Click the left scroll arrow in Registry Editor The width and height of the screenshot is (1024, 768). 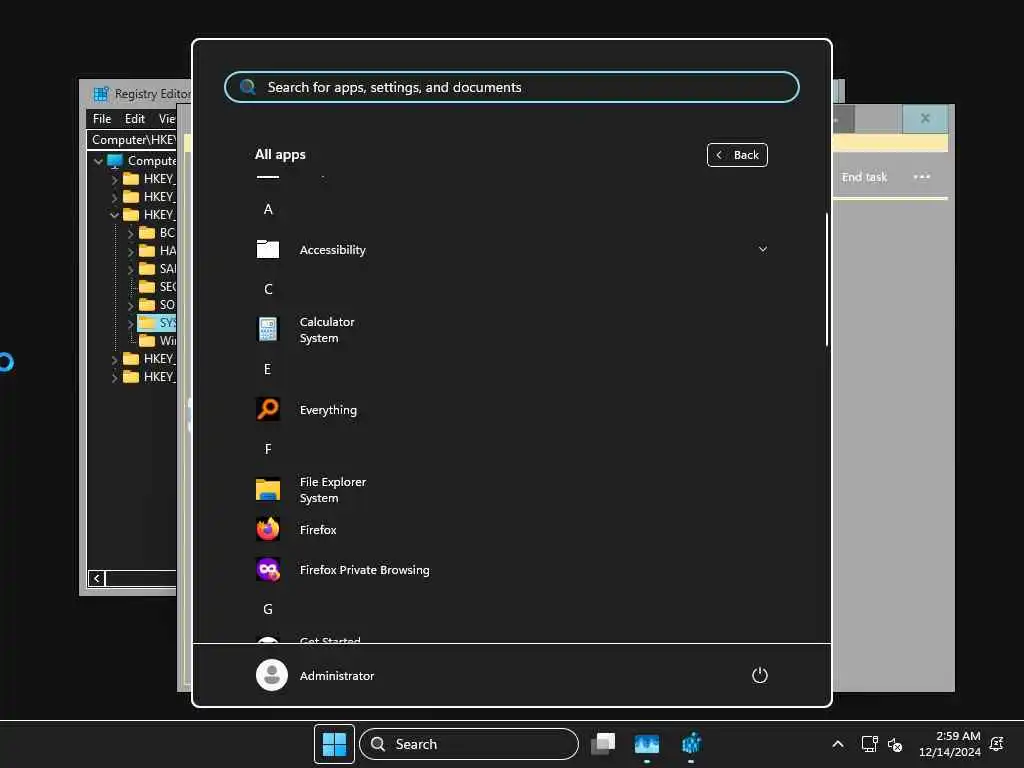(x=97, y=578)
